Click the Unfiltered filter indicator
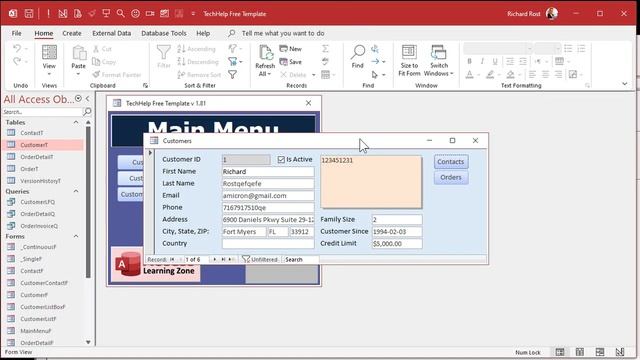Screen dimensions: 640x360 [x=260, y=260]
